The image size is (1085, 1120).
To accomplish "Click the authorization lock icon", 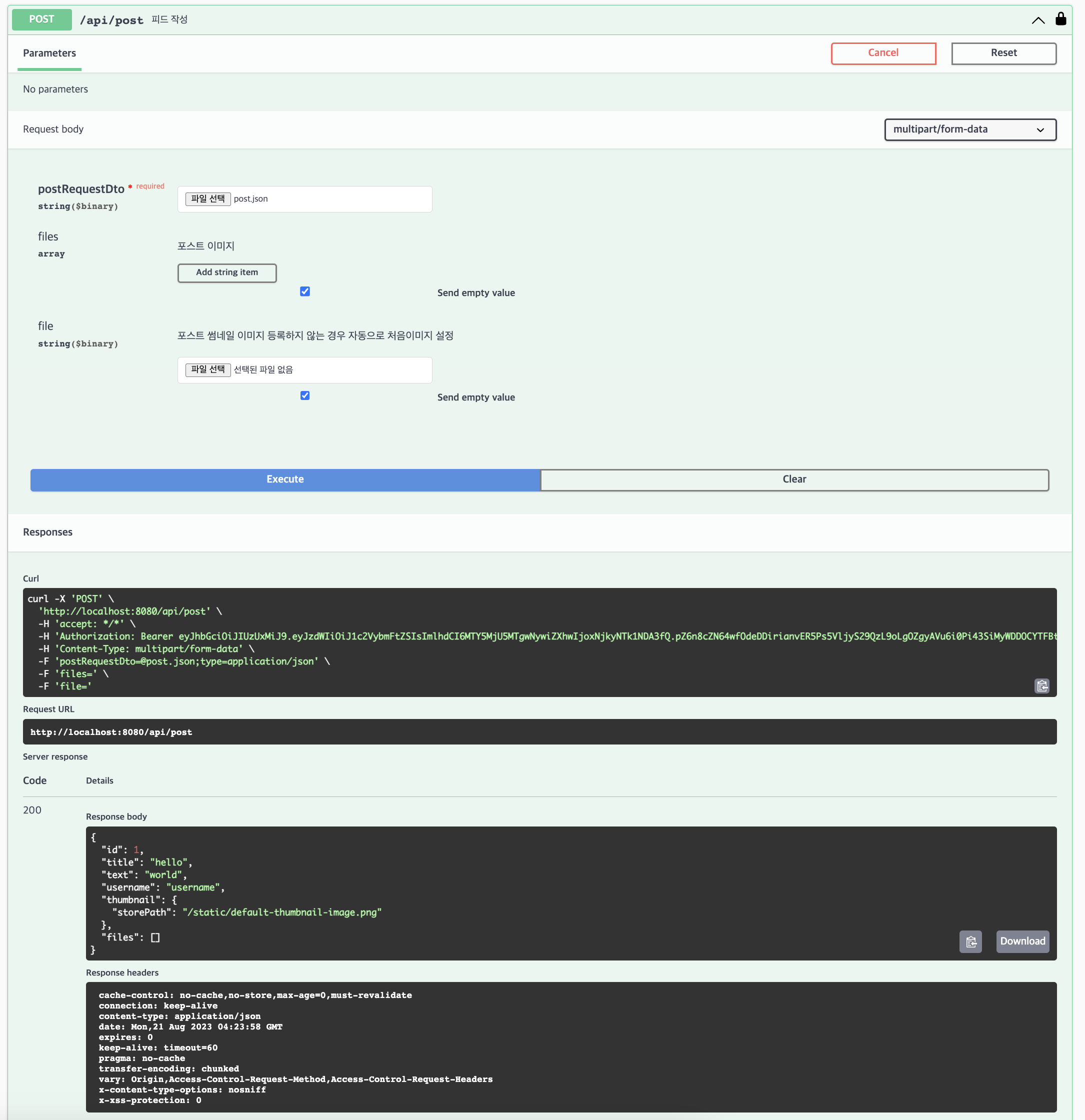I will click(x=1060, y=19).
